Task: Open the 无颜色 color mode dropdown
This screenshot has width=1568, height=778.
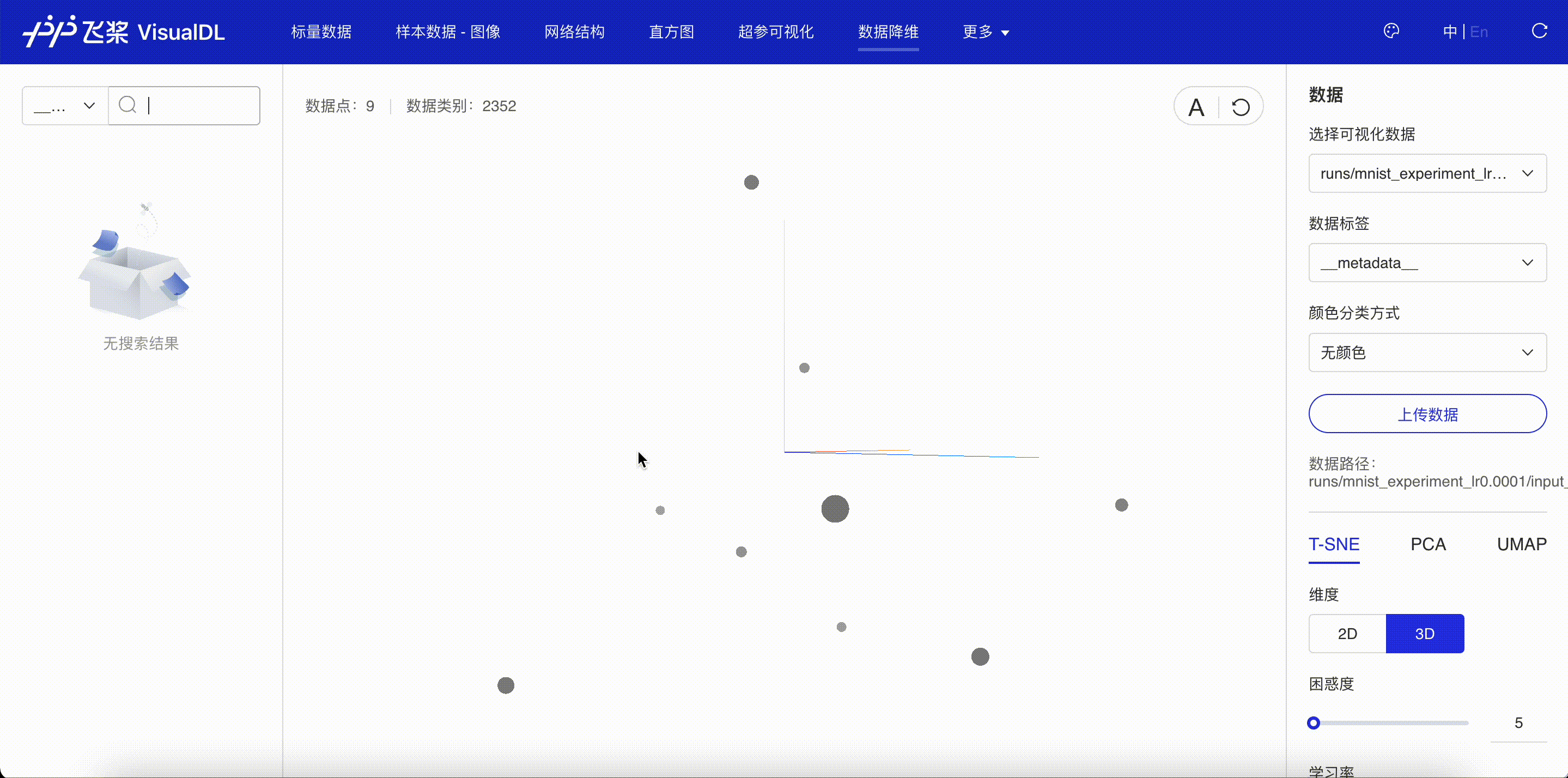Action: point(1427,352)
